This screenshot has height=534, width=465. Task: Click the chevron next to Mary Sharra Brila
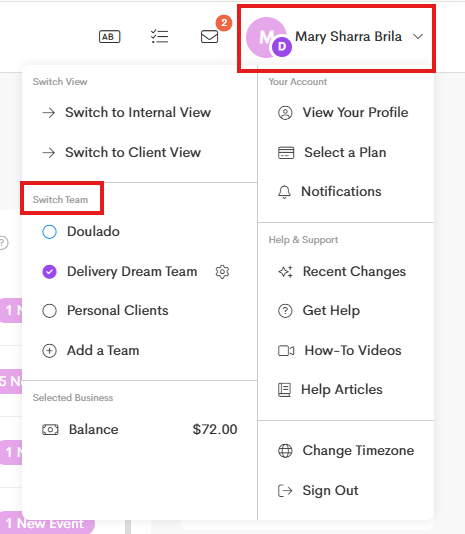pyautogui.click(x=418, y=36)
